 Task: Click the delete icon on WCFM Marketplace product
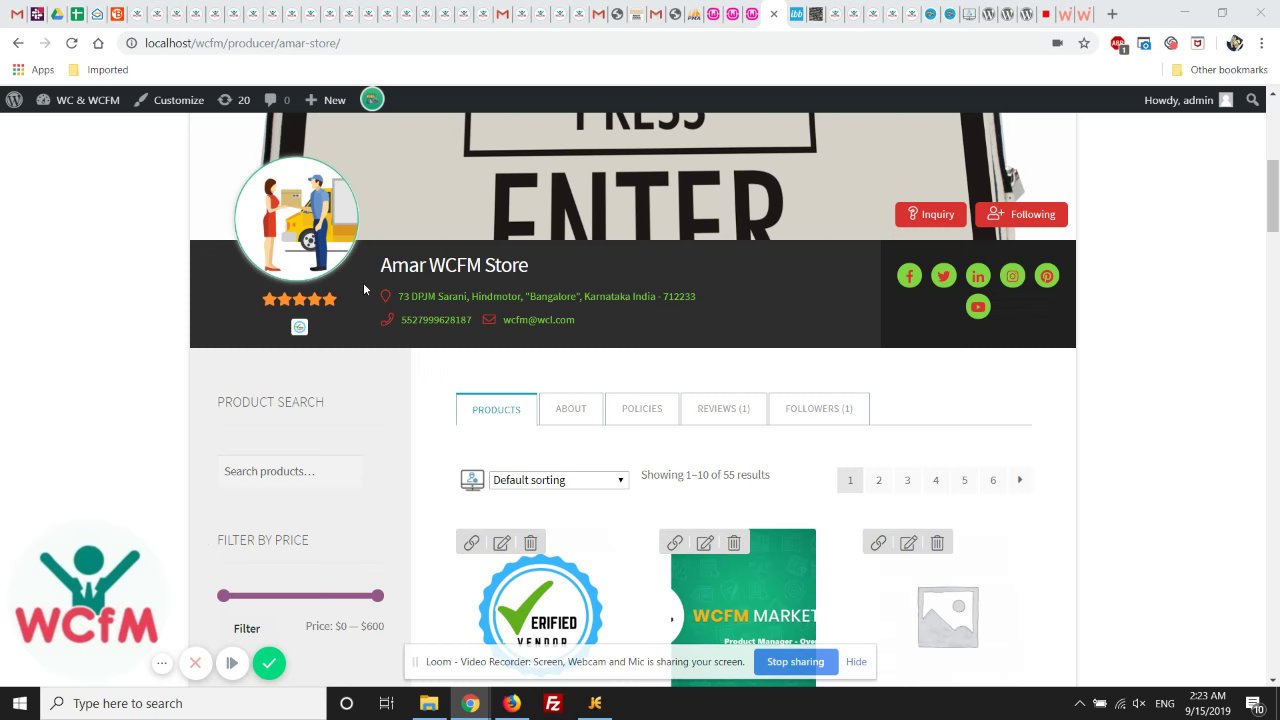coord(734,542)
